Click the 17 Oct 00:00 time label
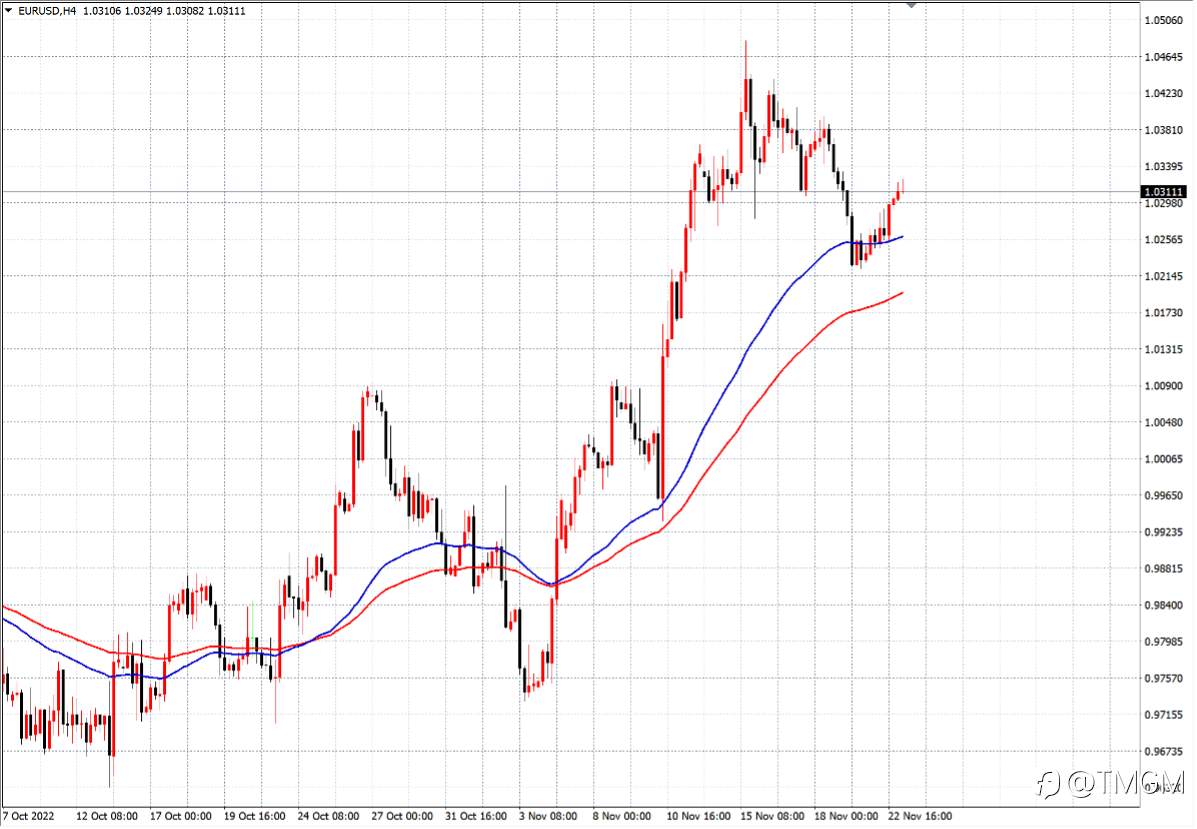The width and height of the screenshot is (1197, 829). point(181,816)
